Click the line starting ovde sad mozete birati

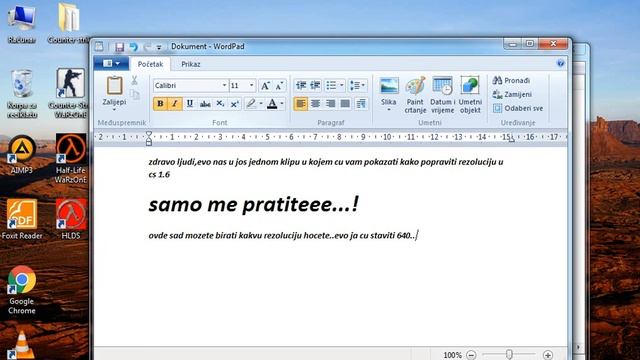point(283,236)
